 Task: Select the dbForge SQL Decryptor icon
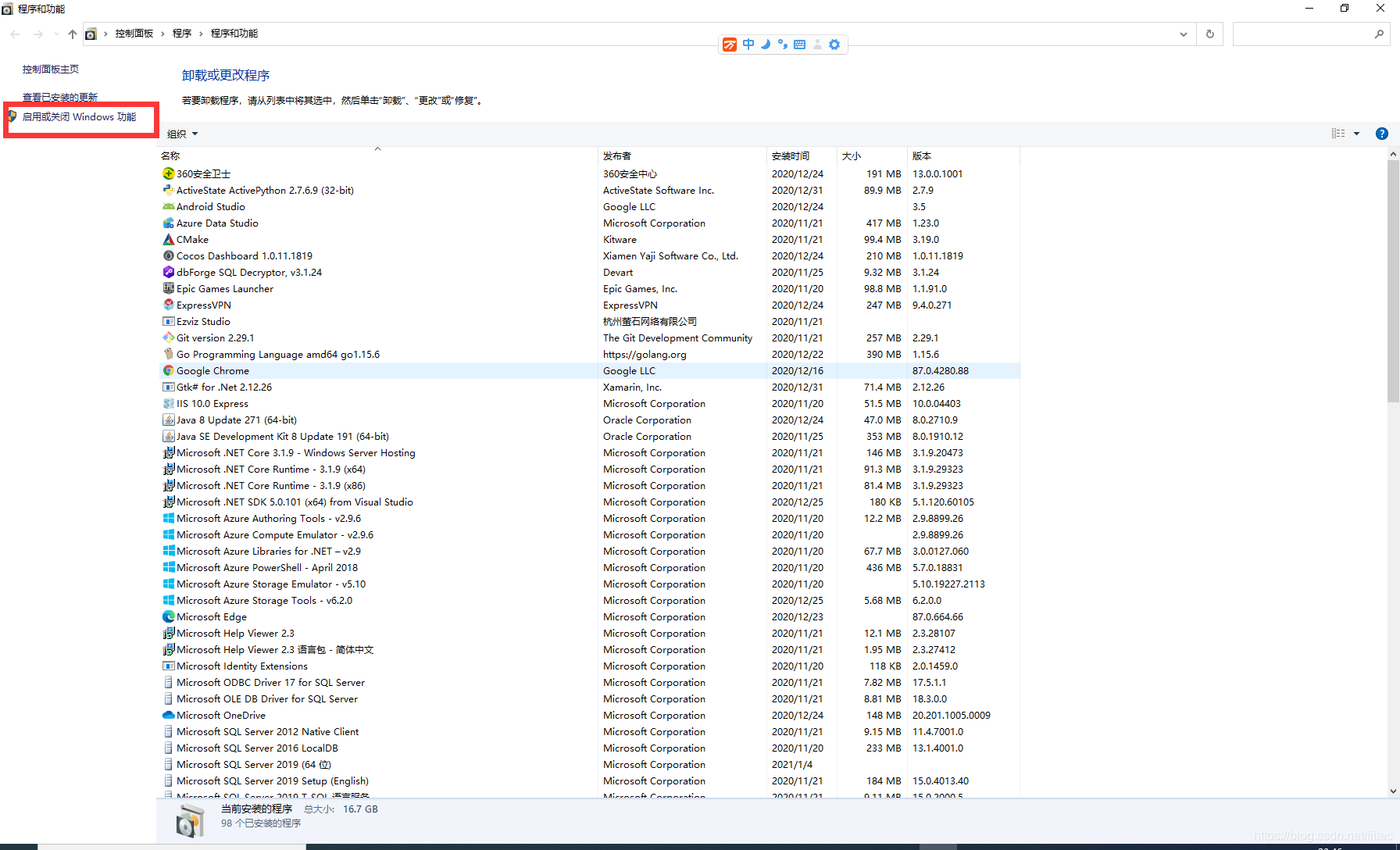pyautogui.click(x=168, y=272)
